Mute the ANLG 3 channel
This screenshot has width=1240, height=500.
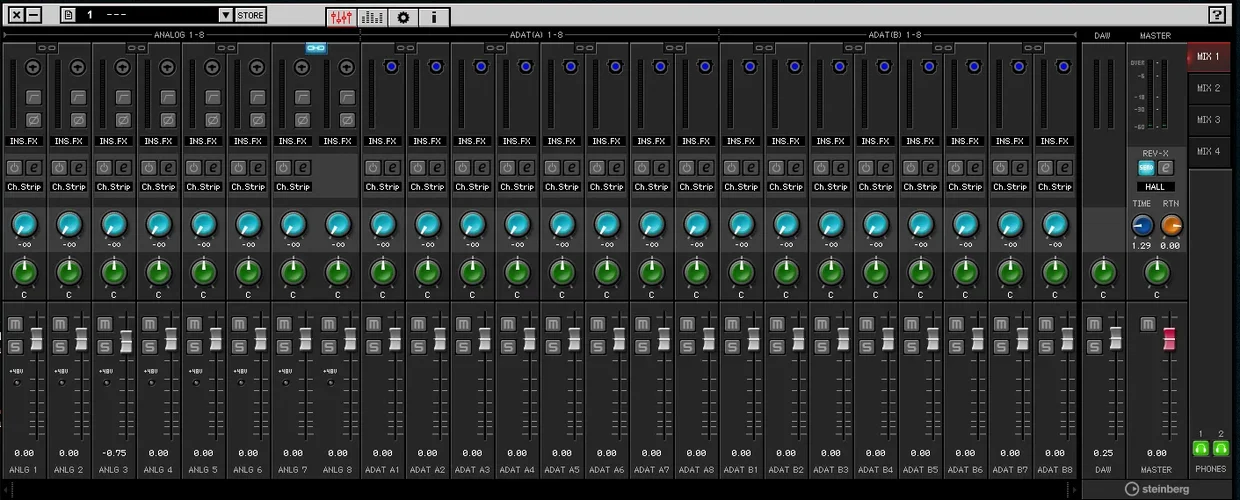pos(104,325)
